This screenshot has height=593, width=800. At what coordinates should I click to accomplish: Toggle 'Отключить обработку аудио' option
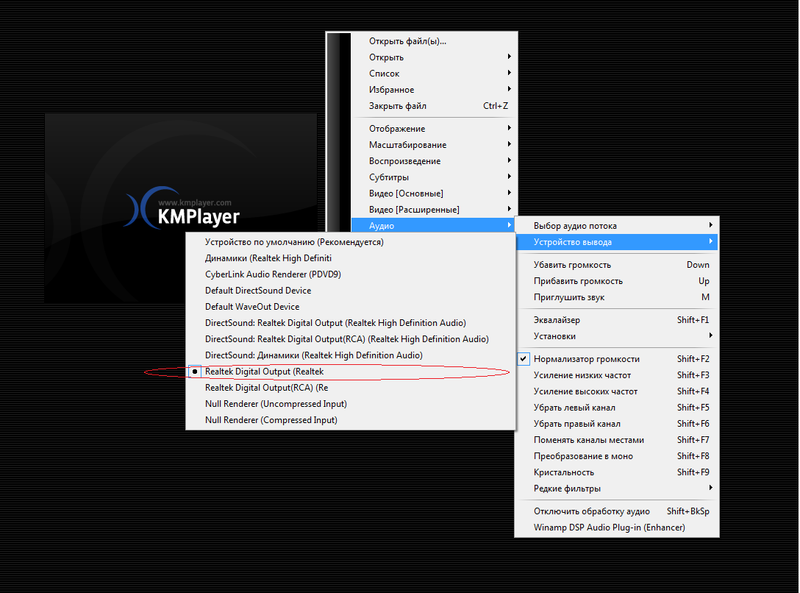617,511
